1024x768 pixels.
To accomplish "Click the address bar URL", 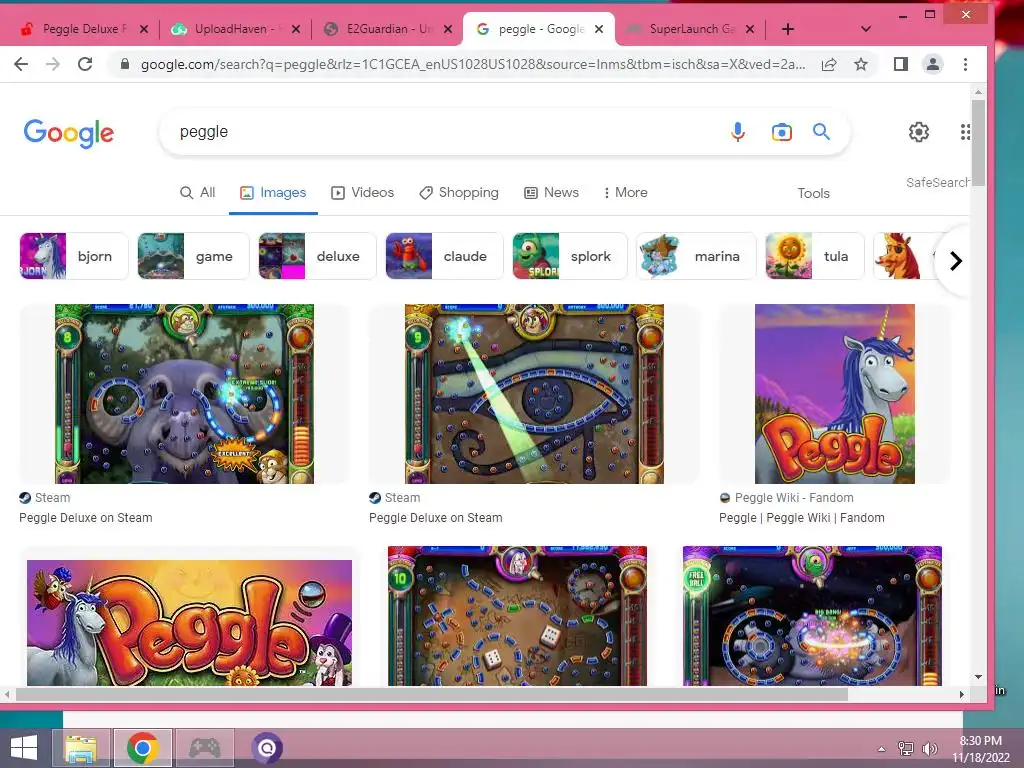I will tap(473, 64).
